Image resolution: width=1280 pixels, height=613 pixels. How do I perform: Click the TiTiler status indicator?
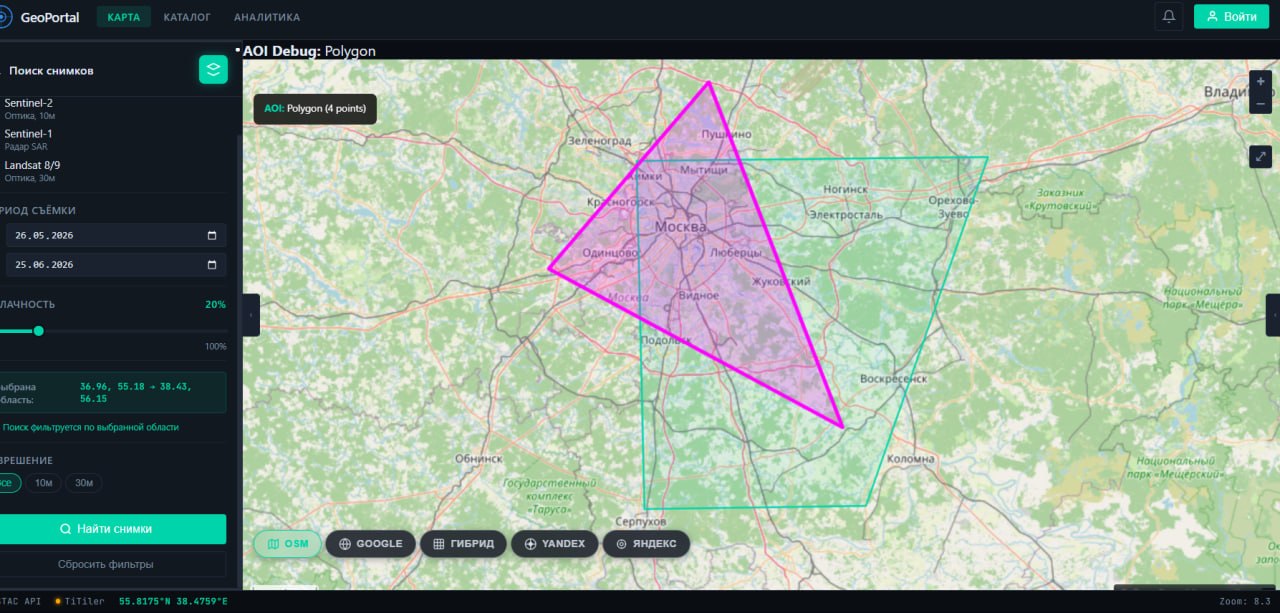[81, 601]
